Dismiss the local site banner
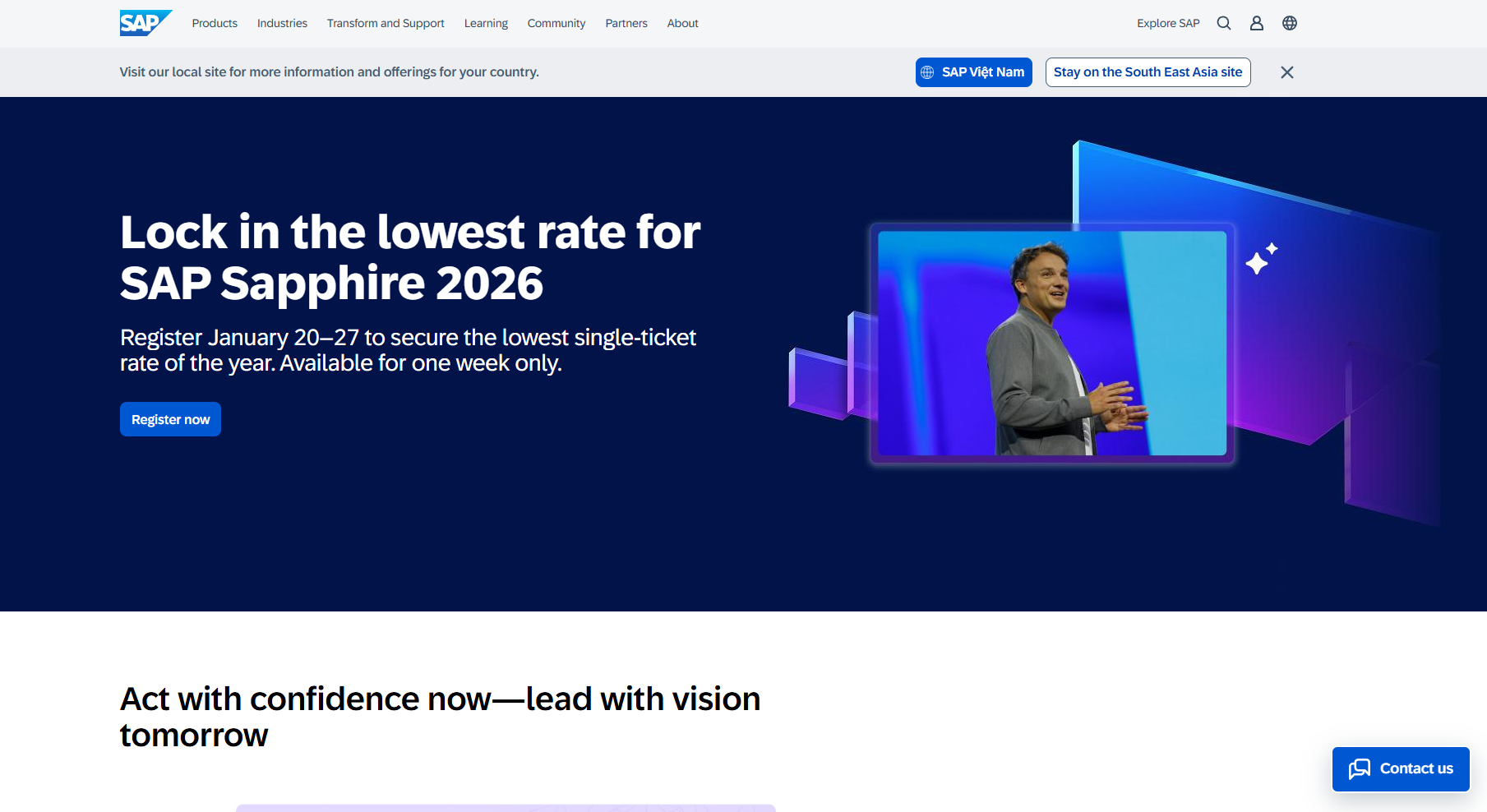Screen dimensions: 1487x812 [1287, 72]
